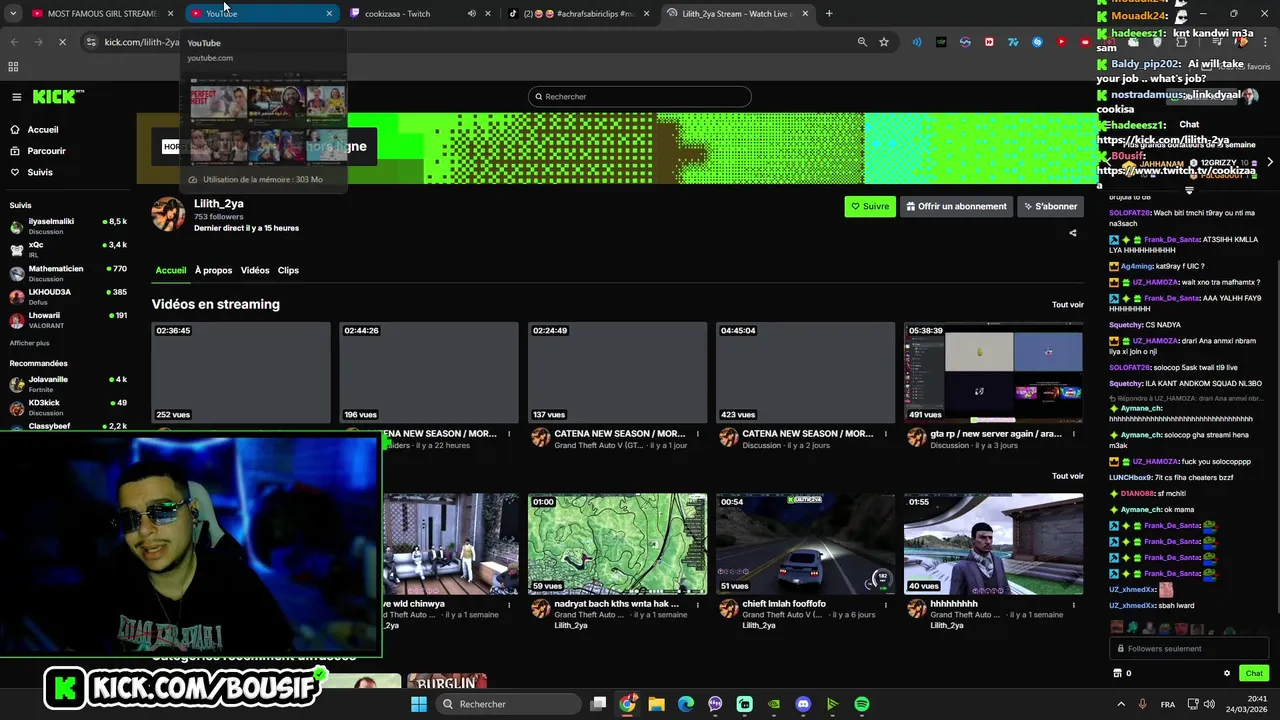Click Tout voir next to Vidéos en streaming
The width and height of the screenshot is (1280, 720).
point(1067,305)
